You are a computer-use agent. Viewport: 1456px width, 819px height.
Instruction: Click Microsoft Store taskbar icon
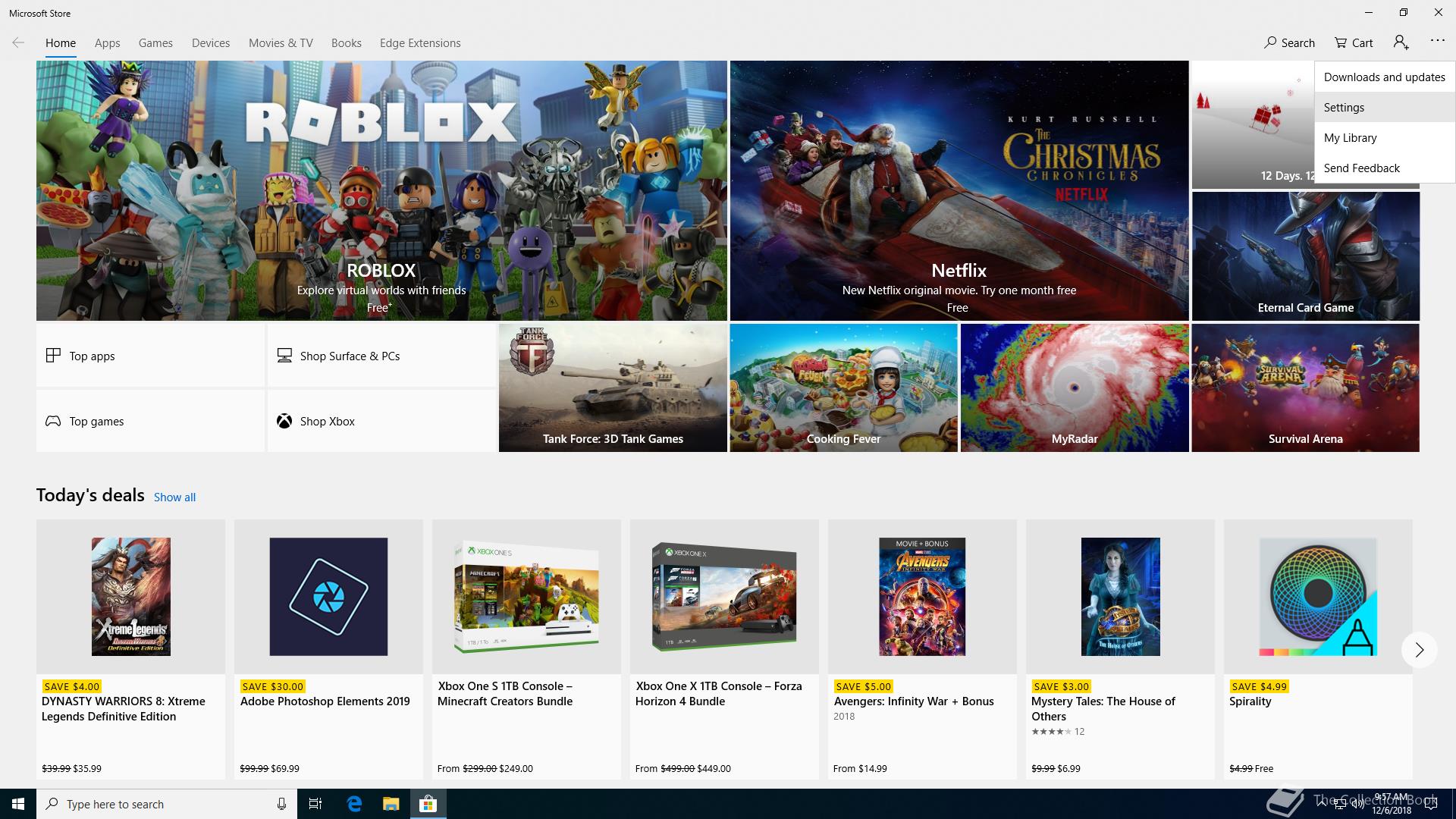tap(428, 804)
